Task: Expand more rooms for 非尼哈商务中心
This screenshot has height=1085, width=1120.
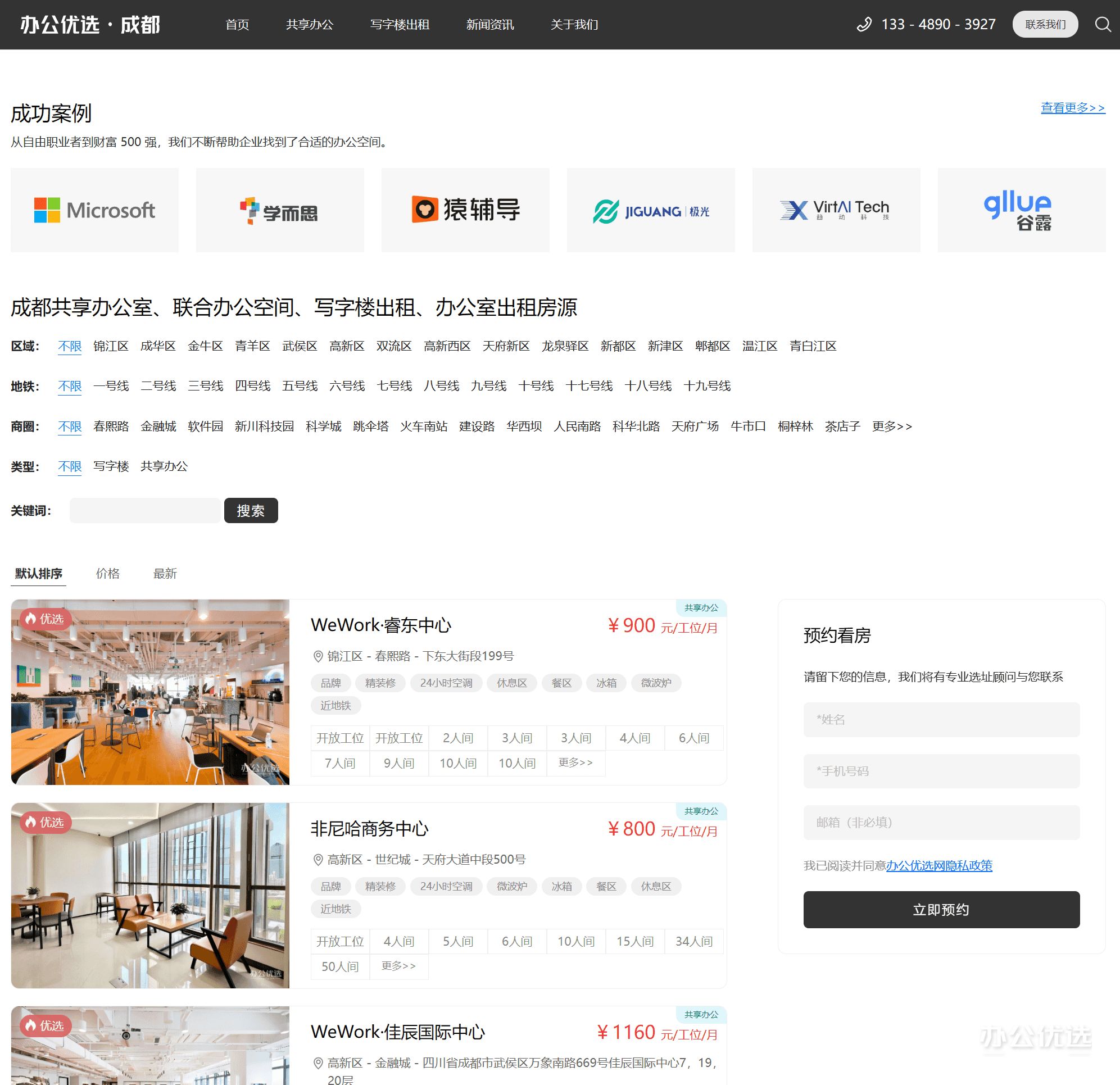Action: 398,966
